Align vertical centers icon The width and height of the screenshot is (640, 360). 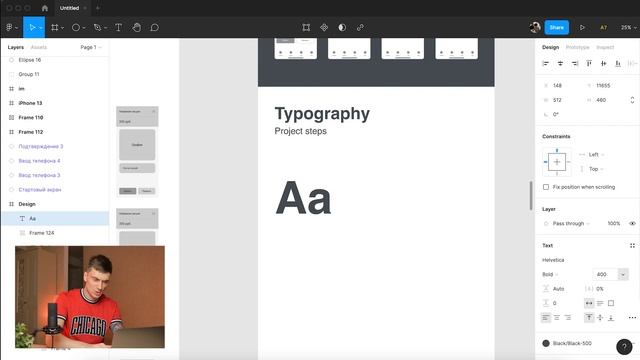(x=604, y=63)
